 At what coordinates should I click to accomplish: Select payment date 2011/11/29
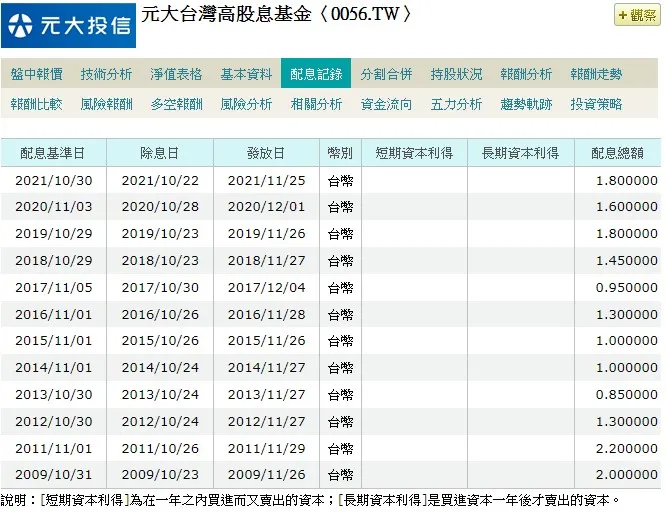click(x=266, y=448)
